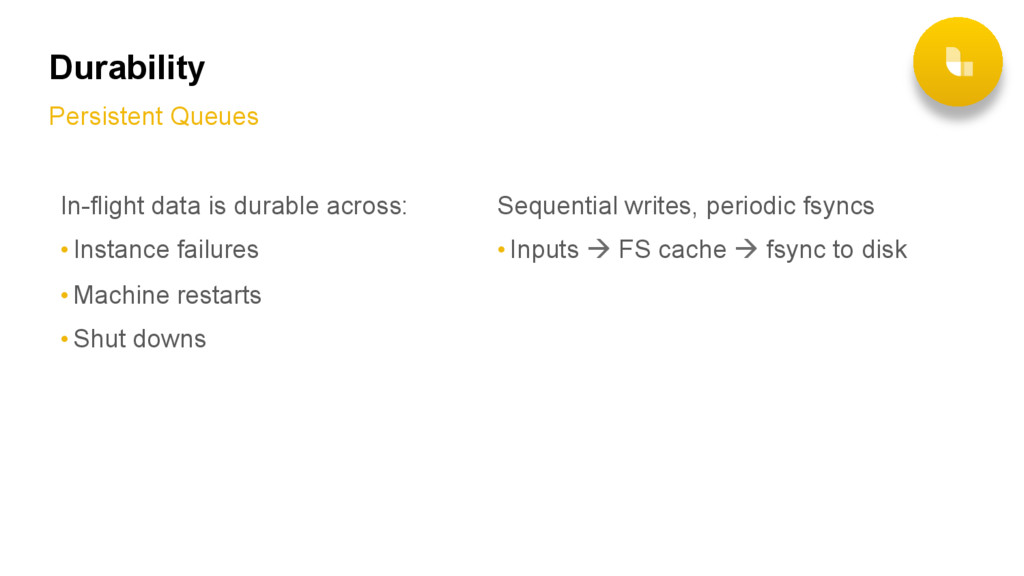Screen dimensions: 1024x576
Task: Click the white Beats symbol inside the logo
Action: 959,62
